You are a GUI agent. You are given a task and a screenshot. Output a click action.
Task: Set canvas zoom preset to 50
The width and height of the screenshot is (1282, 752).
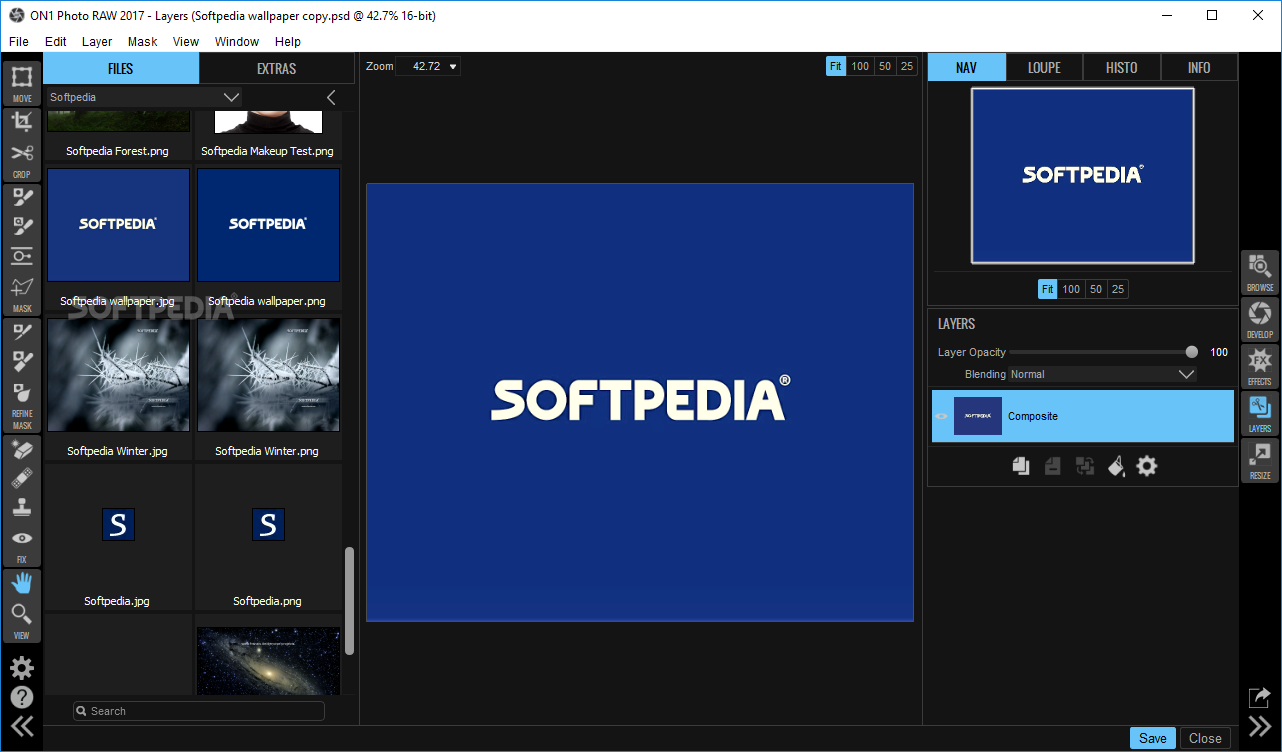pos(884,66)
